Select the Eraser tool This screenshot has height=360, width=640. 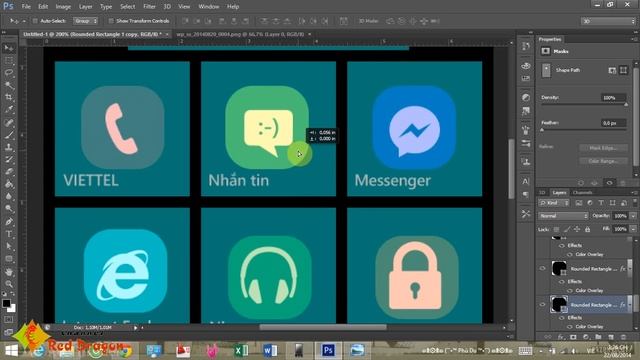[9, 172]
